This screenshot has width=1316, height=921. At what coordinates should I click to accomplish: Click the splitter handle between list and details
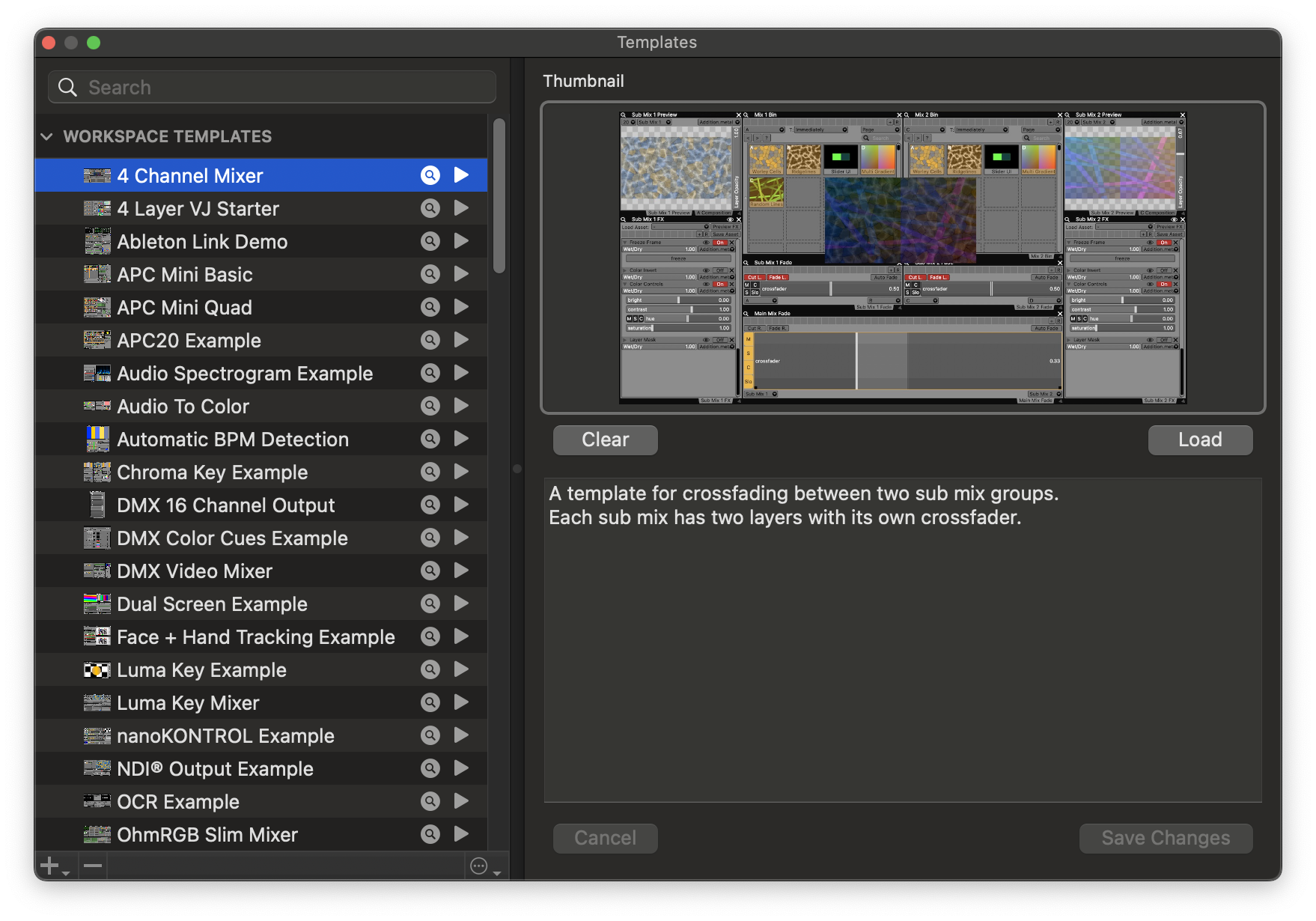coord(517,469)
